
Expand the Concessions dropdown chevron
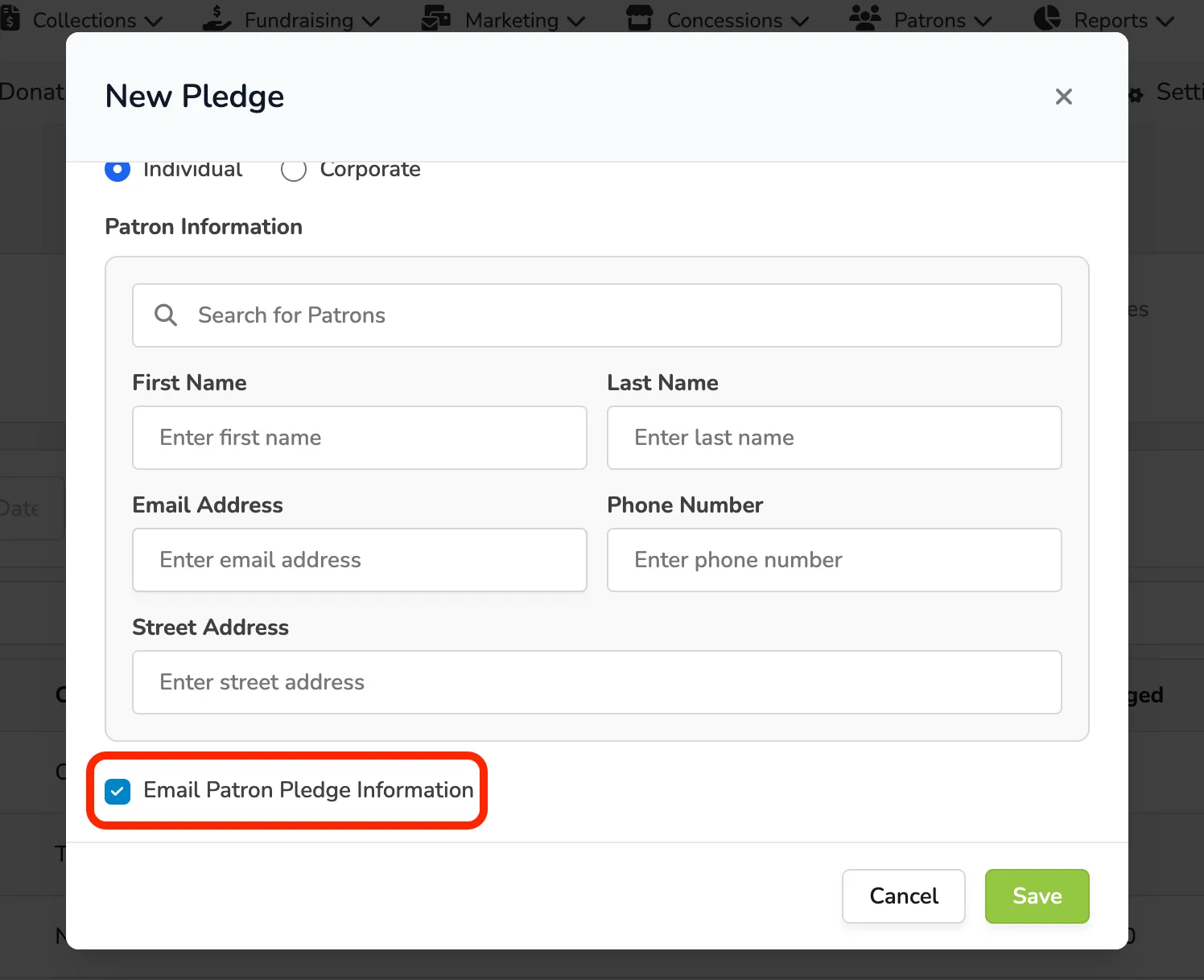point(800,22)
